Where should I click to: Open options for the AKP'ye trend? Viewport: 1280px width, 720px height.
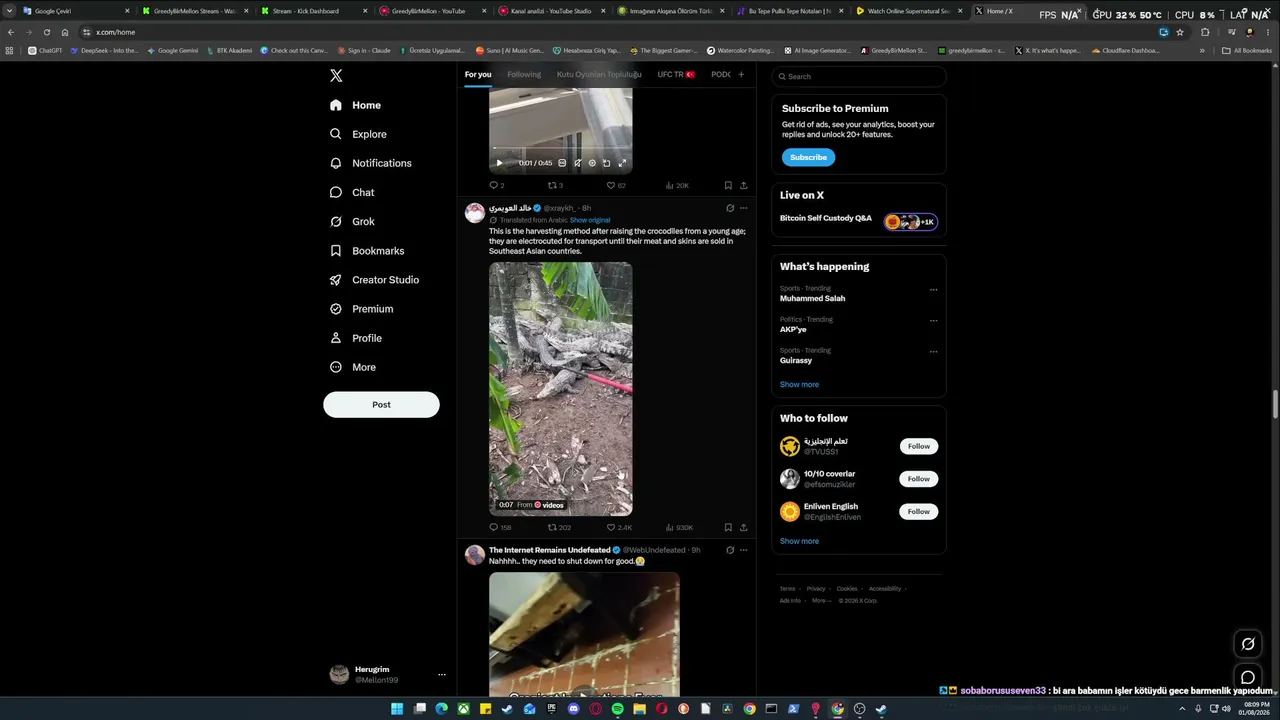tap(933, 321)
